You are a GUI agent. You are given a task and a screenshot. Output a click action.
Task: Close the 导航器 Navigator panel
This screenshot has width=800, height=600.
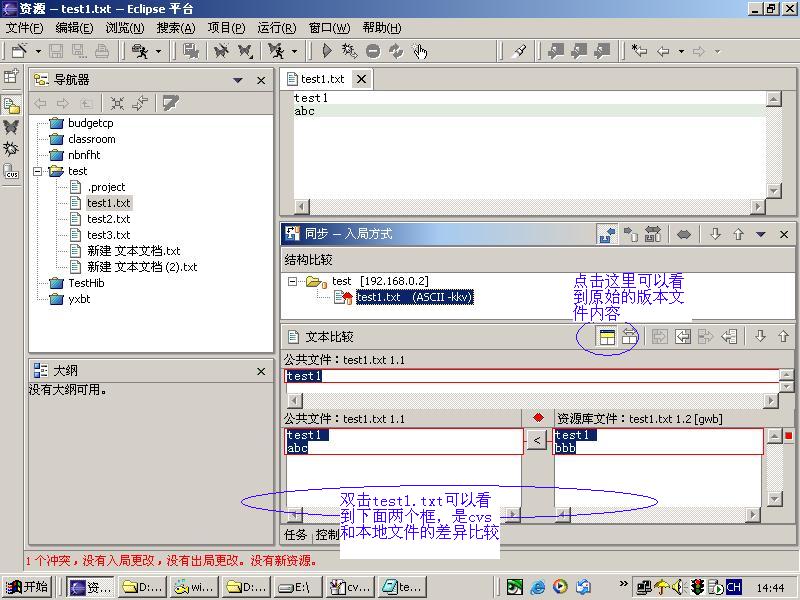point(261,80)
